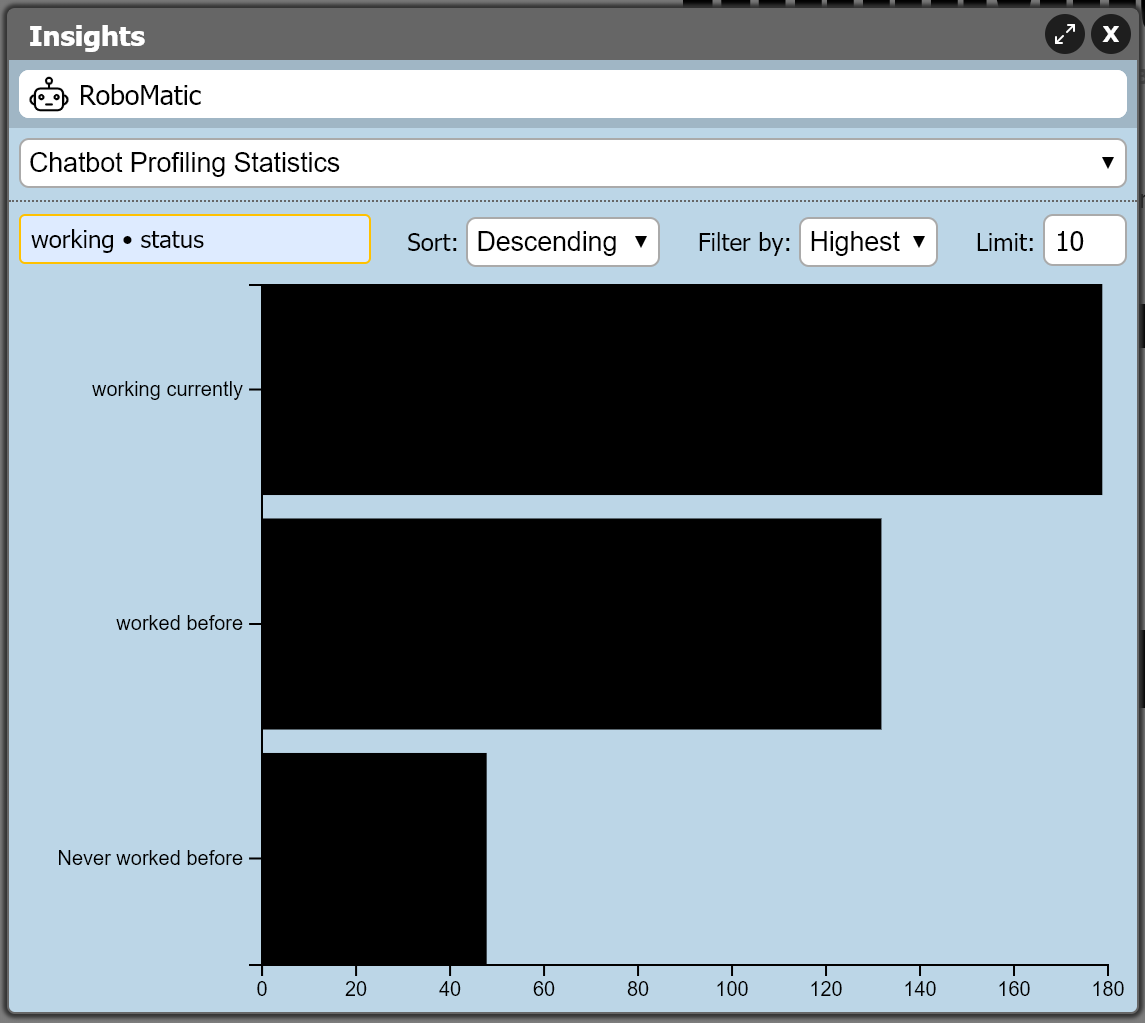The height and width of the screenshot is (1023, 1145).
Task: Open the Filter by Highest dropdown
Action: (868, 242)
